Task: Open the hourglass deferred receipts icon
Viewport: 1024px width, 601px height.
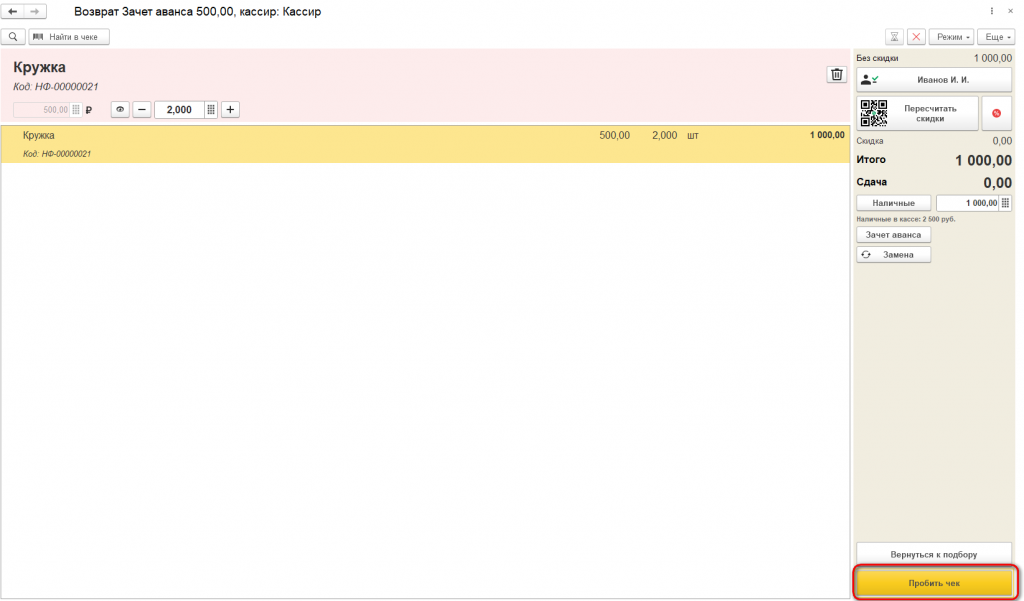Action: tap(894, 37)
